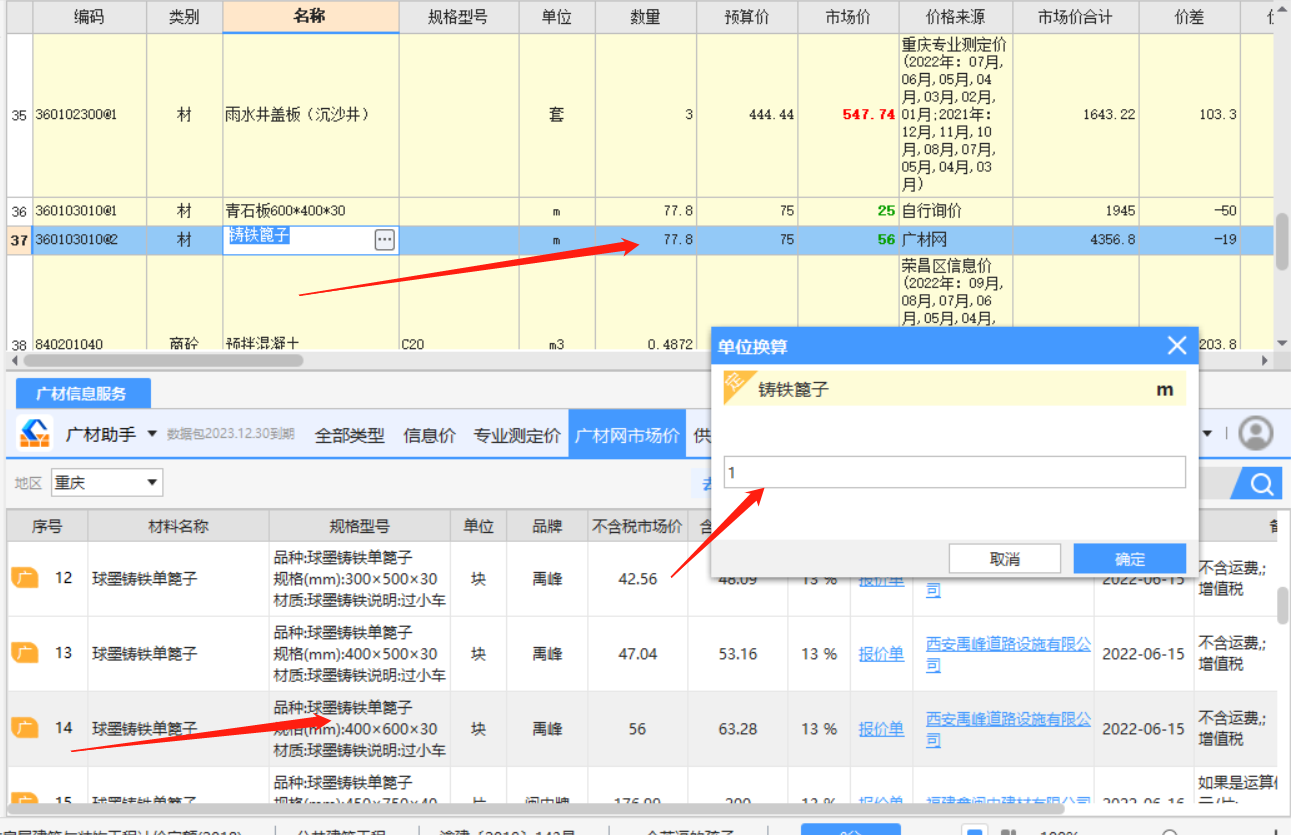The width and height of the screenshot is (1291, 835).
Task: Select row number 36 header
Action: 19,211
